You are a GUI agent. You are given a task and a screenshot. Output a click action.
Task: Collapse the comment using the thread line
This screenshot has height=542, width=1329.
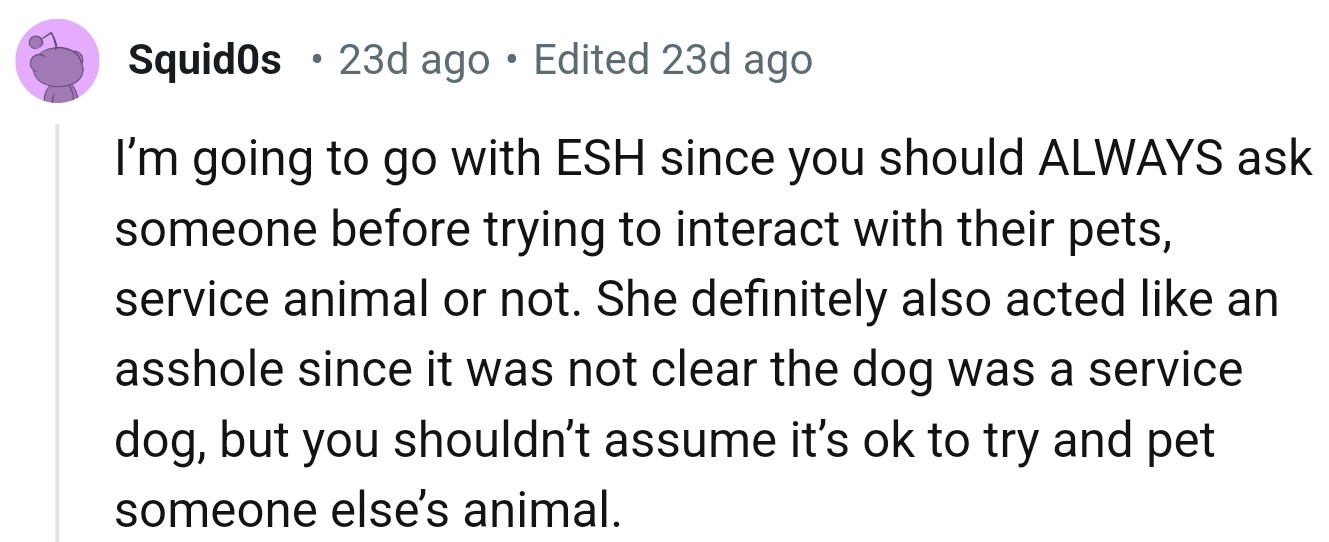tap(58, 330)
